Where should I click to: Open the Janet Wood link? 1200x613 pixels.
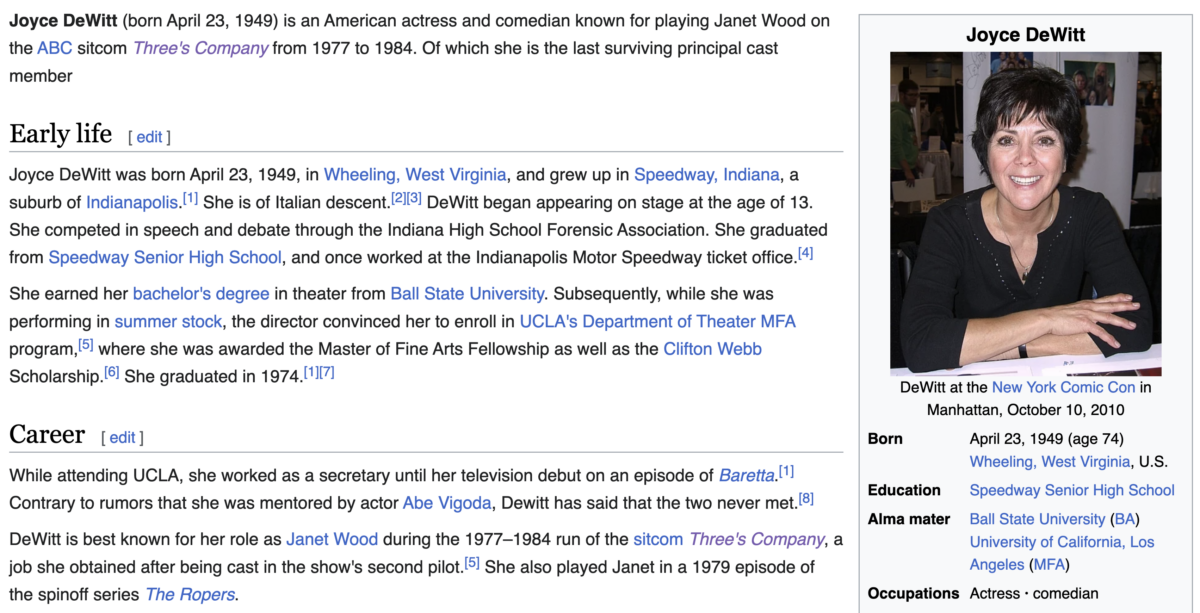[x=332, y=540]
